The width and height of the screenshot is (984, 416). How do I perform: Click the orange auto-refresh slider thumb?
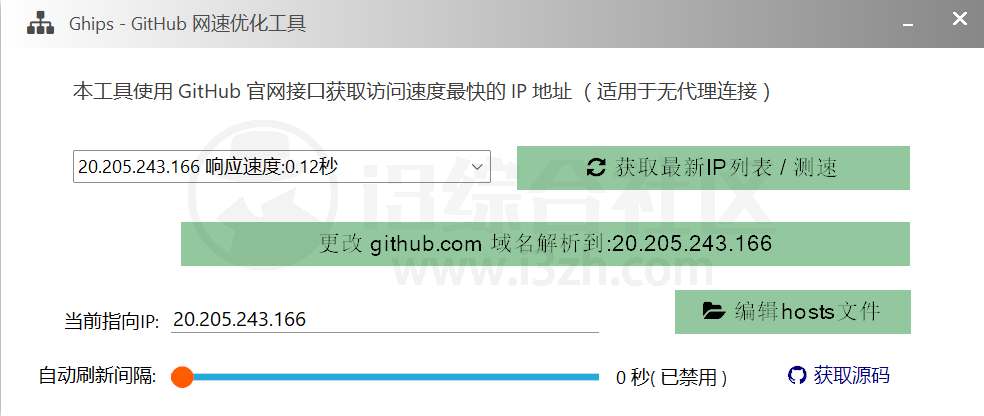pos(182,377)
